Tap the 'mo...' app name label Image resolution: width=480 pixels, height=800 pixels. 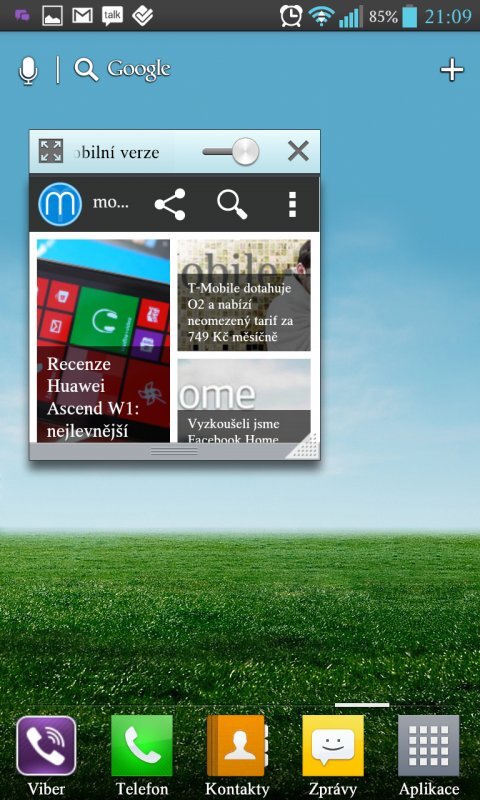click(x=110, y=203)
